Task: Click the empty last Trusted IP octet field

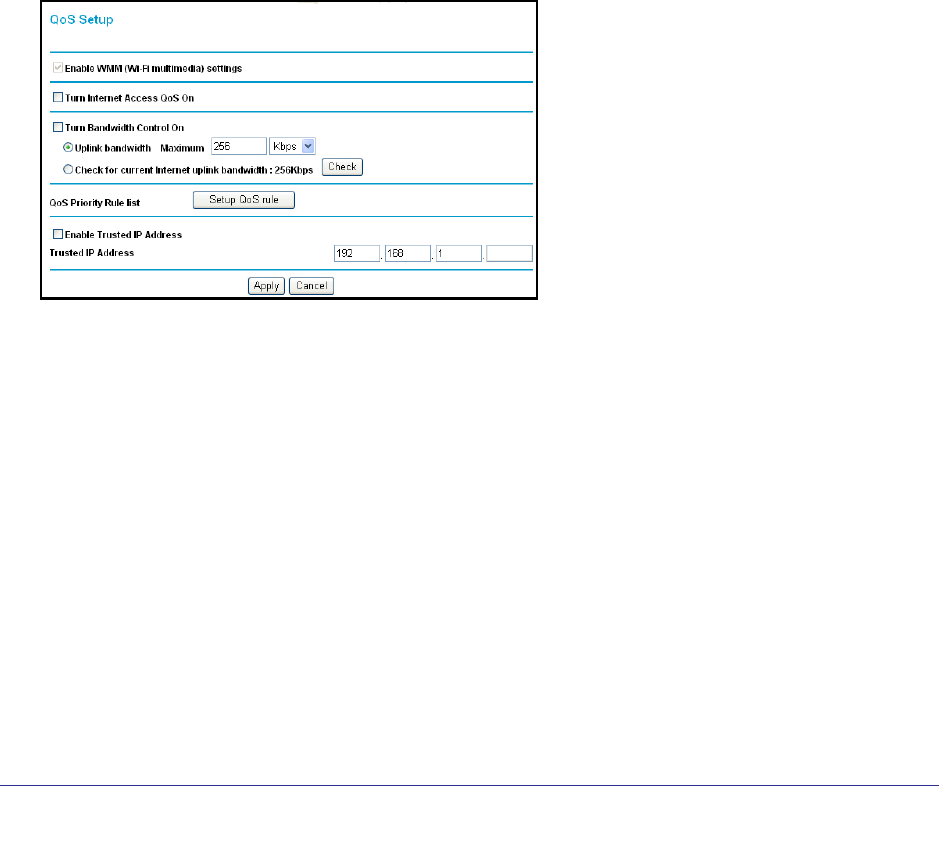Action: (x=509, y=253)
